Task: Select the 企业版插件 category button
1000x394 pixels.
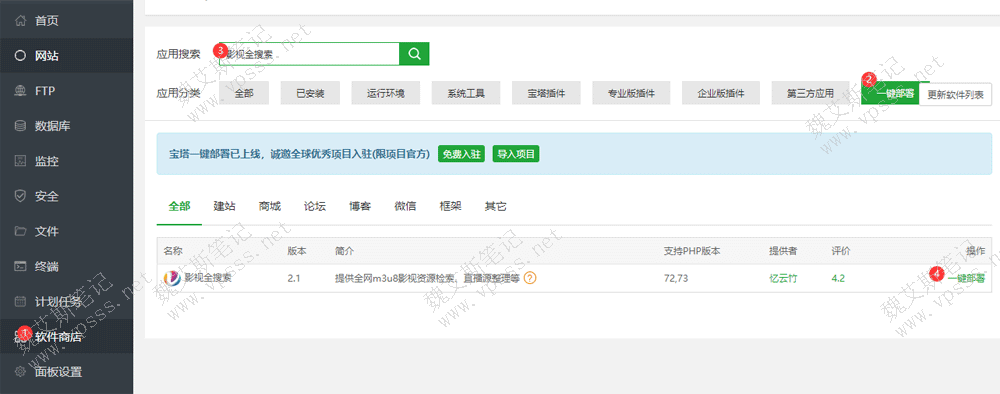Action: pos(721,93)
